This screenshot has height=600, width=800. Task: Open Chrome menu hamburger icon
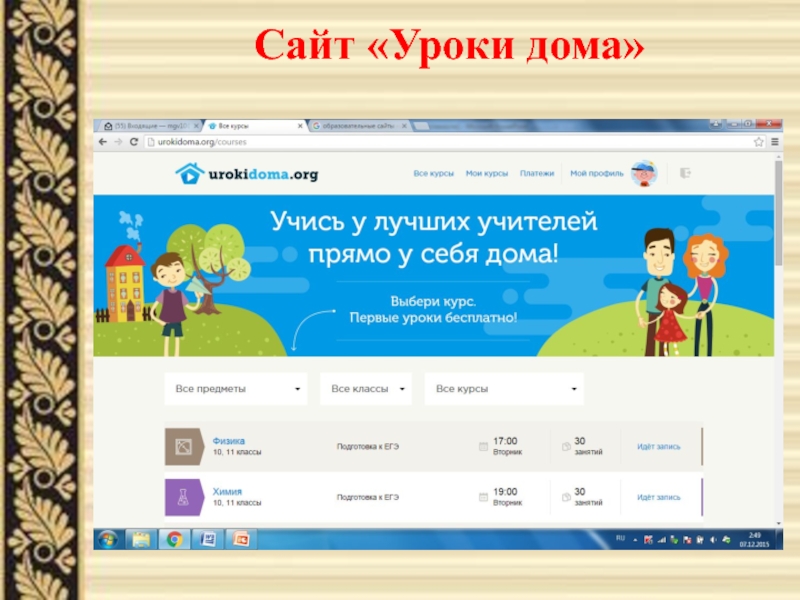coord(774,142)
